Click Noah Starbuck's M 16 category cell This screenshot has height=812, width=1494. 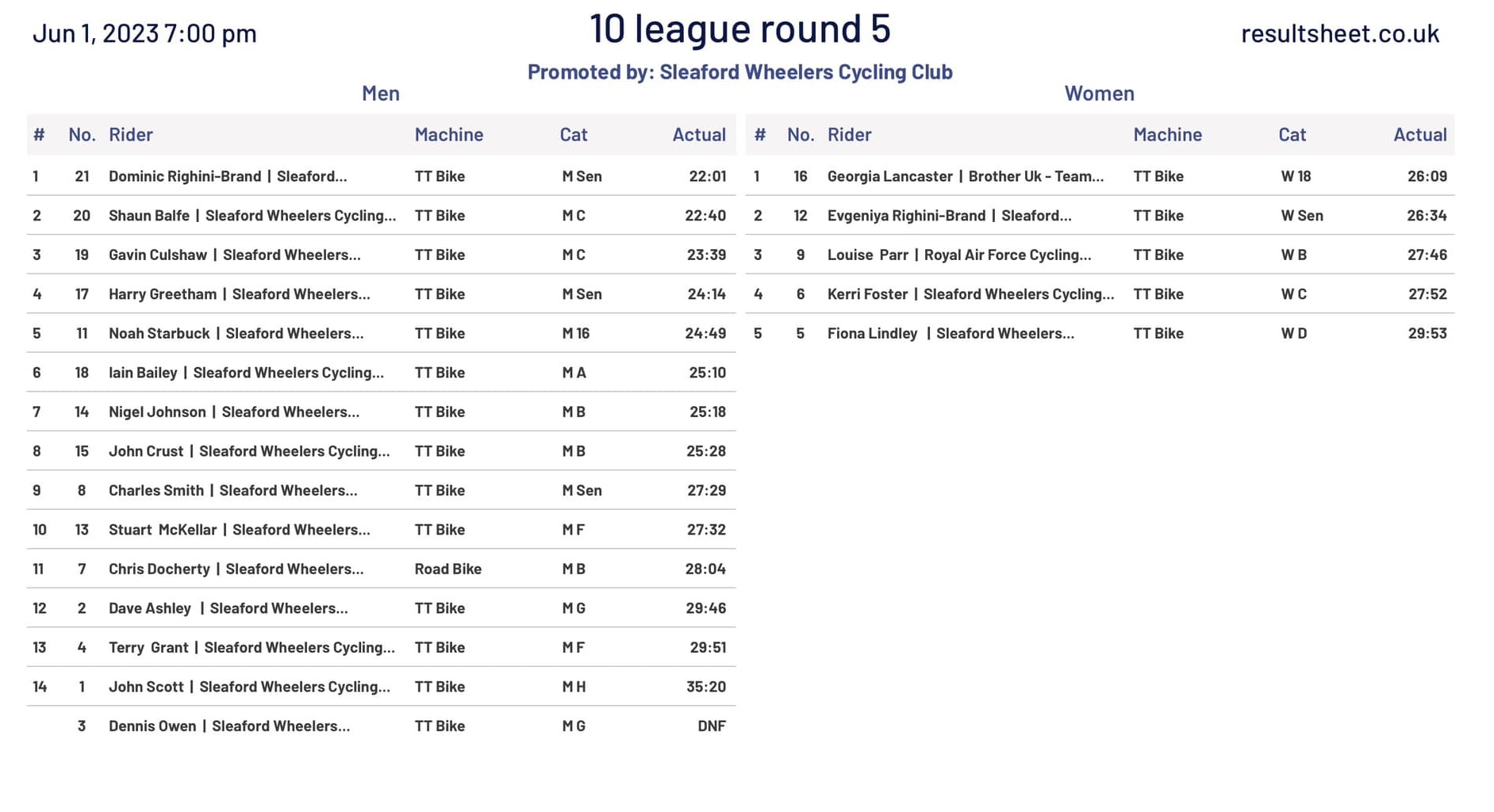(575, 334)
